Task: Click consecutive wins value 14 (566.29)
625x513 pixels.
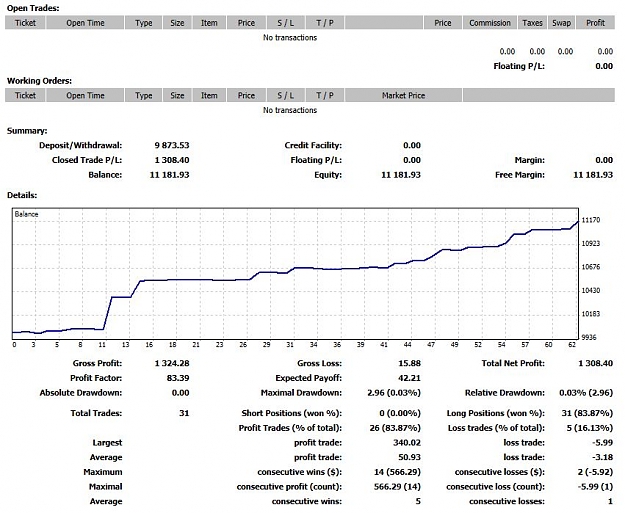Action: pyautogui.click(x=397, y=472)
